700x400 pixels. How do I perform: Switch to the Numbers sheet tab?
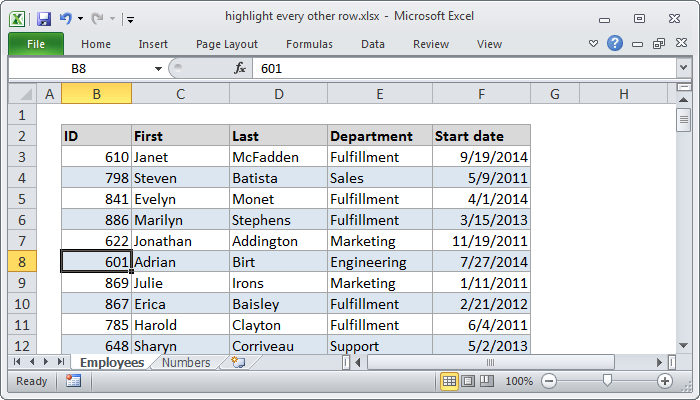coord(186,363)
